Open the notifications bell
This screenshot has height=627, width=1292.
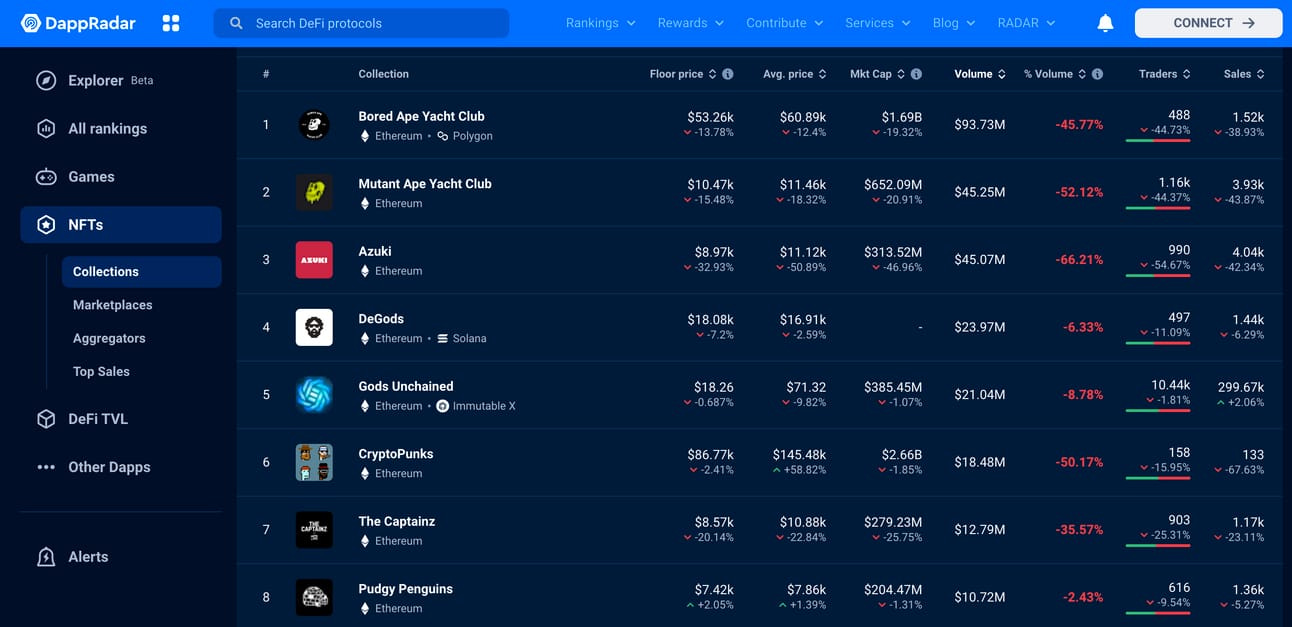(x=1105, y=23)
